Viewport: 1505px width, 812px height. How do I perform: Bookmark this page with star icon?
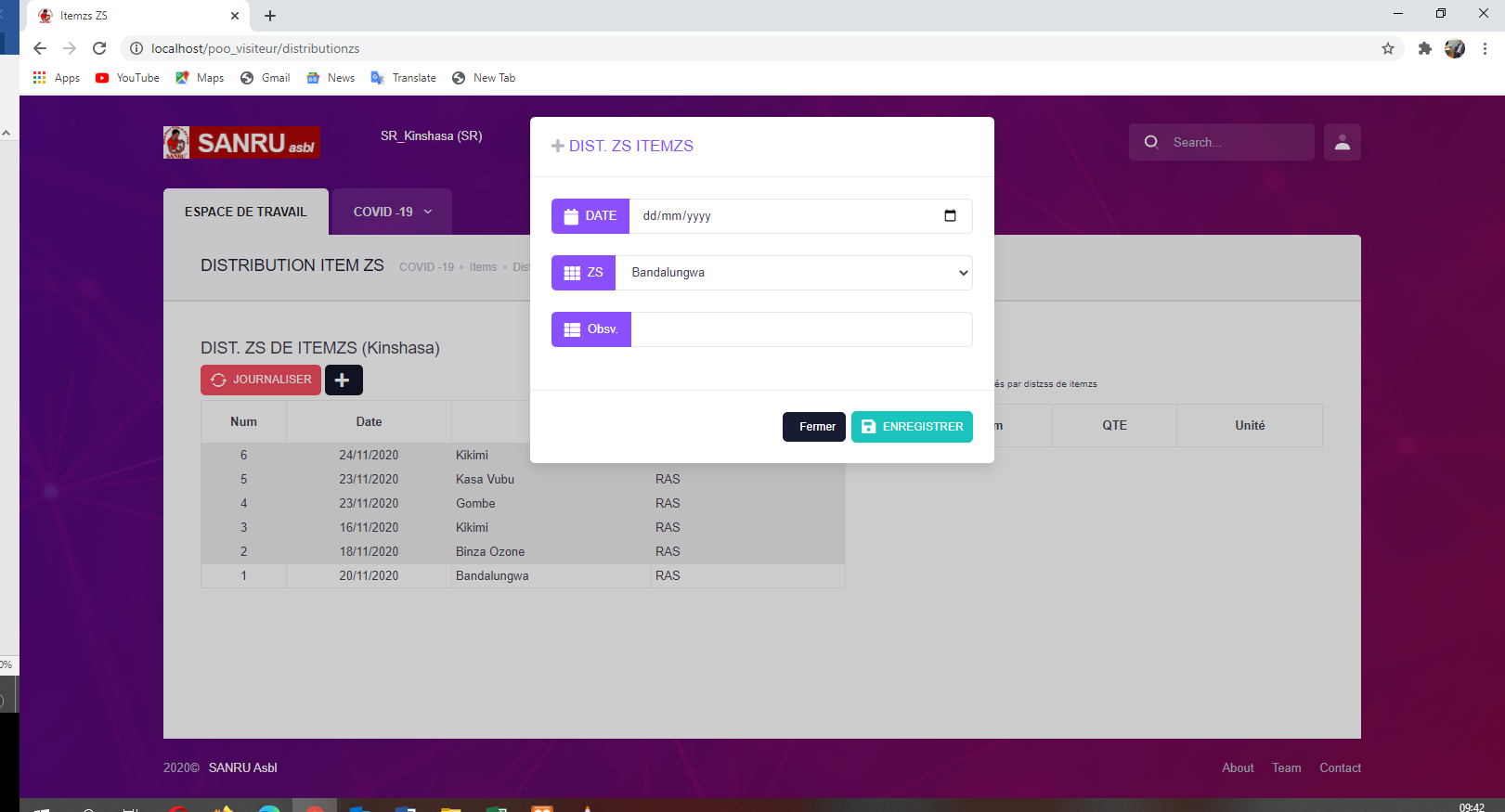click(x=1388, y=48)
